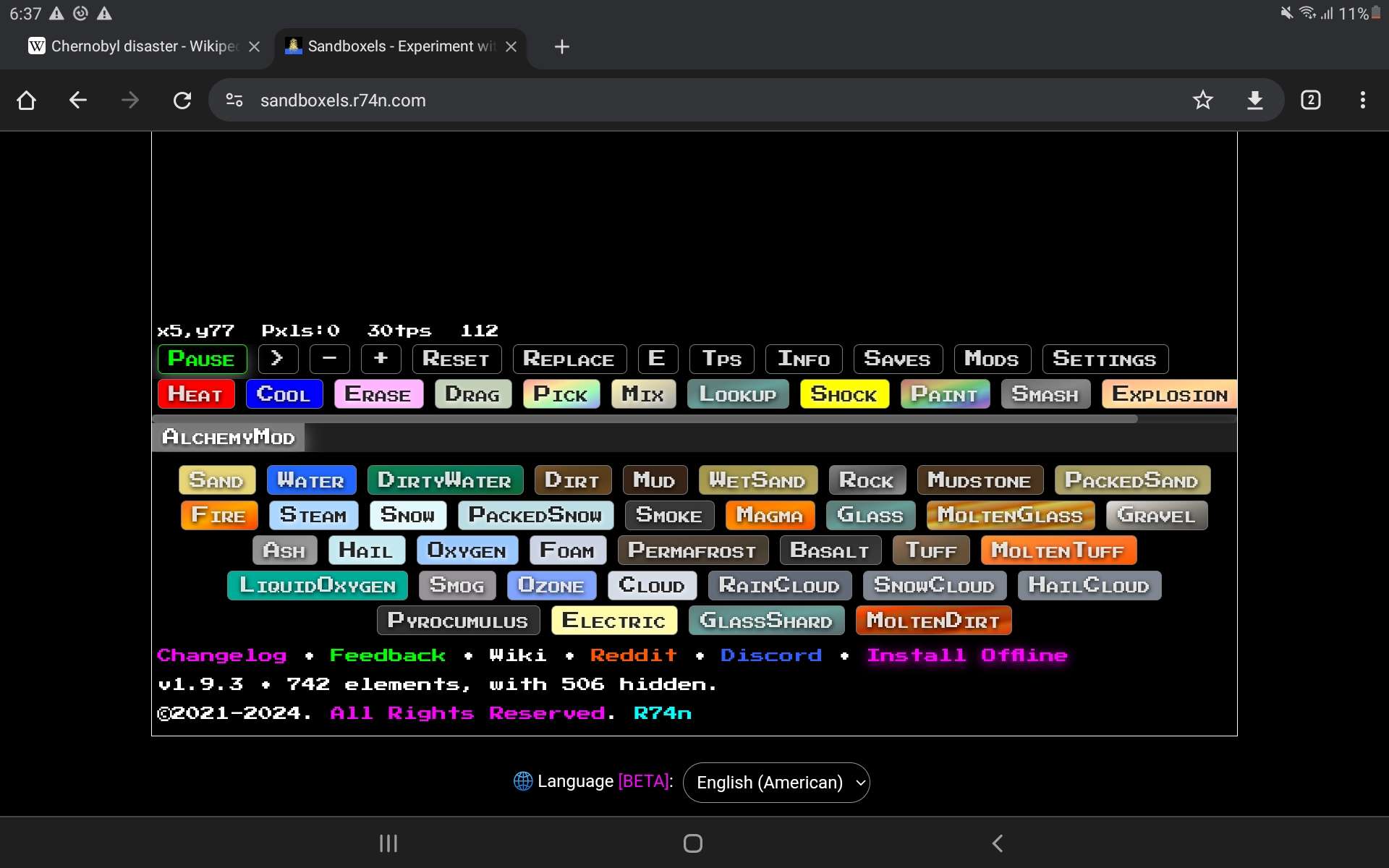Bookmark page with the star icon
The image size is (1389, 868).
[x=1202, y=100]
